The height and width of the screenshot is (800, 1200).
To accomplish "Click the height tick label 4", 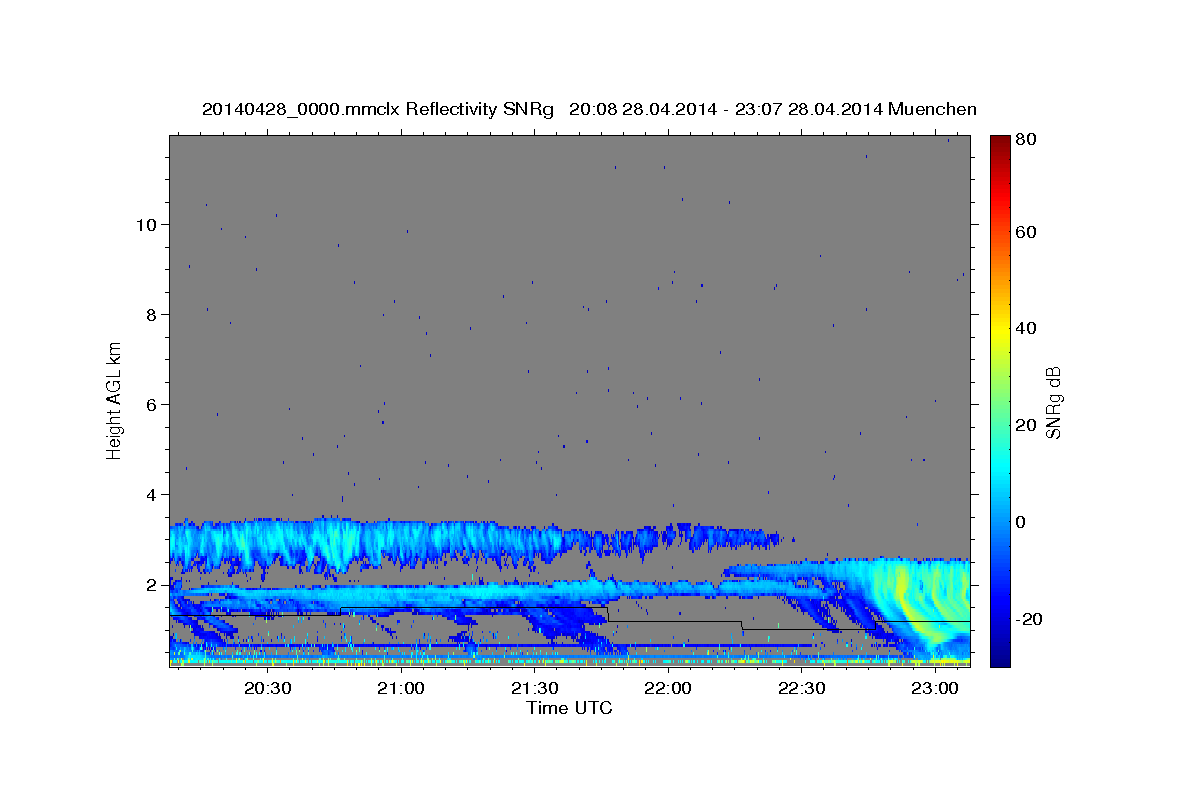I will (152, 495).
